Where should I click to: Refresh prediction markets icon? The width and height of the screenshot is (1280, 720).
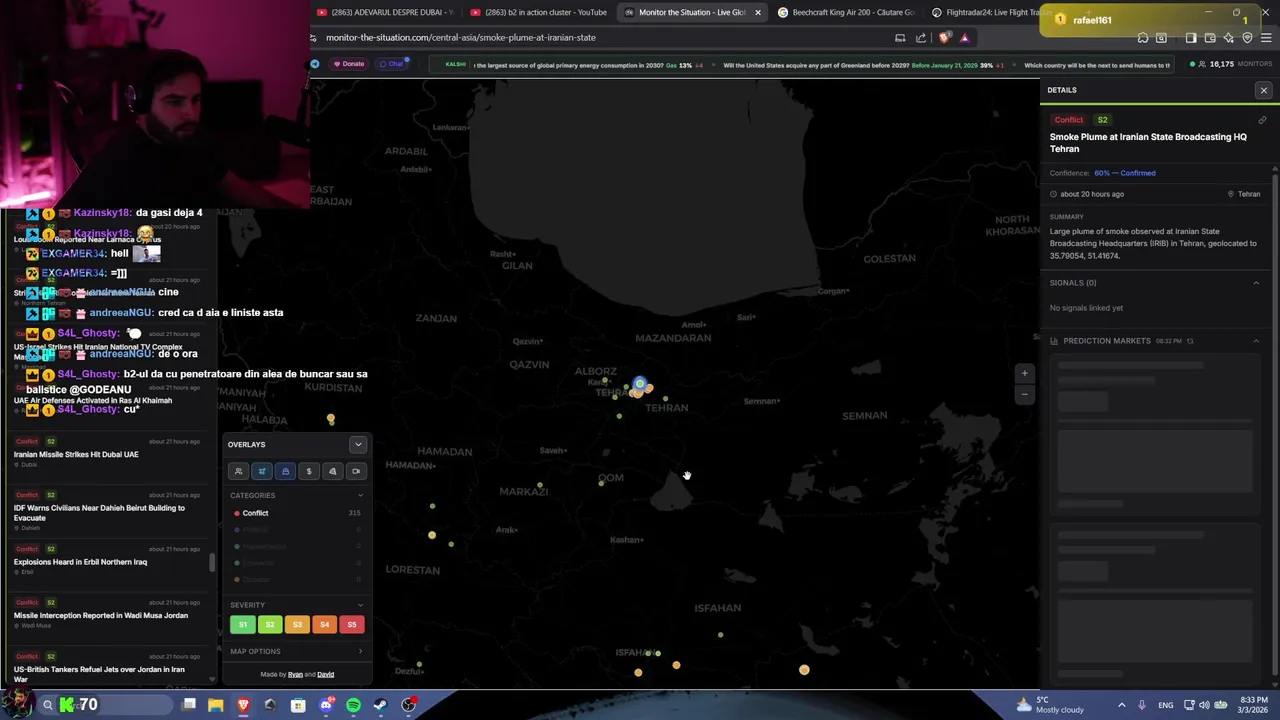pyautogui.click(x=1190, y=341)
